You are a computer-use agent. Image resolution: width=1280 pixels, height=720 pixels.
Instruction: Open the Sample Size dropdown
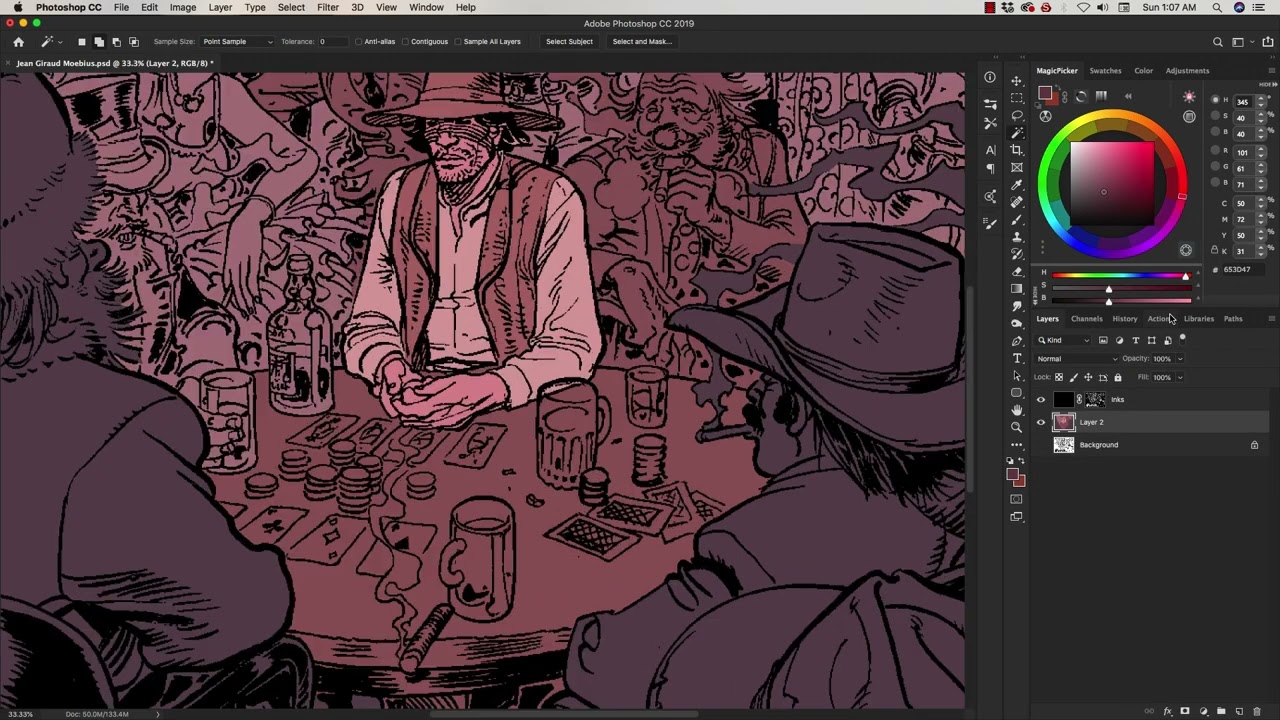pos(237,42)
